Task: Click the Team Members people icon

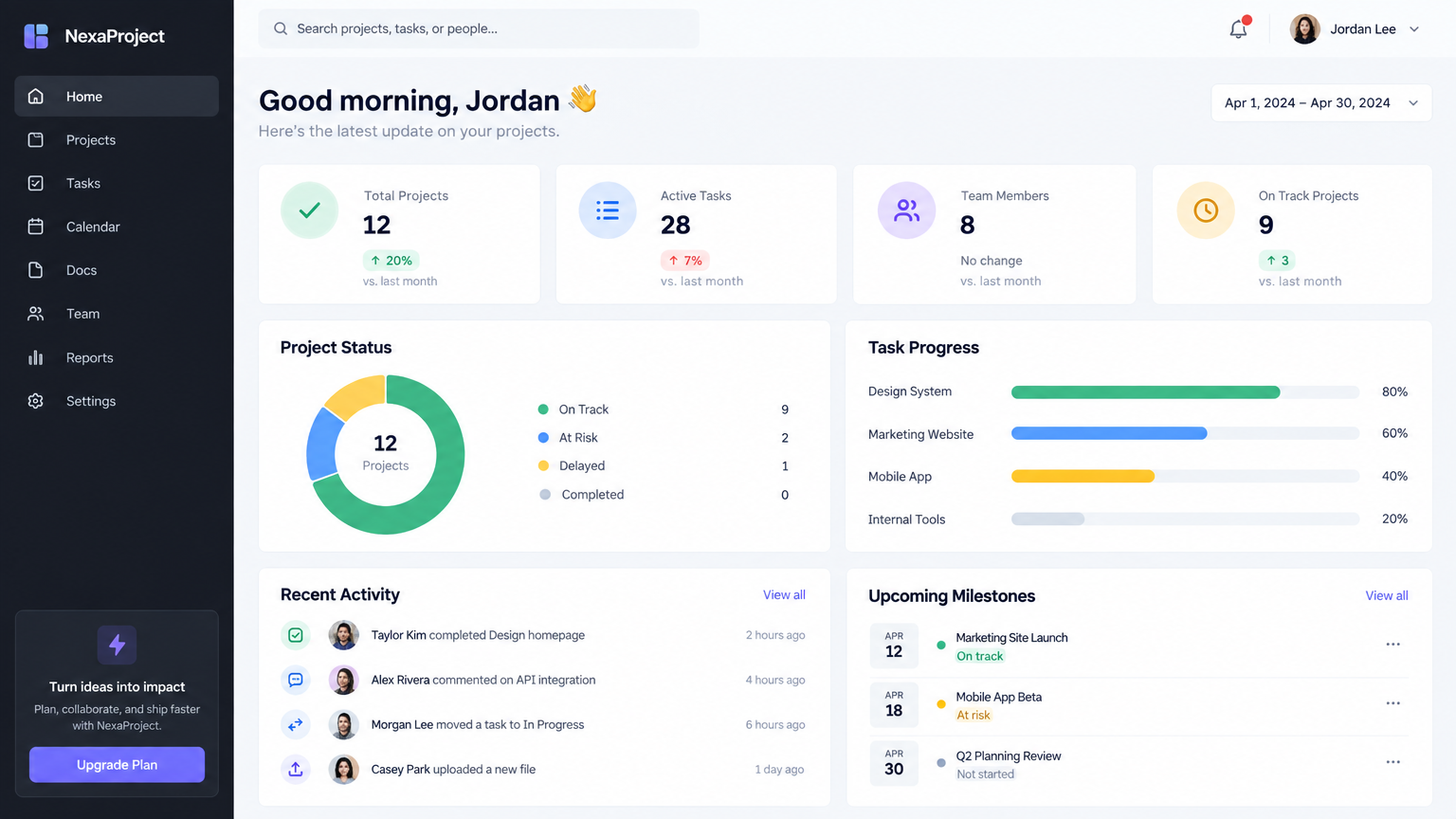Action: (x=907, y=210)
